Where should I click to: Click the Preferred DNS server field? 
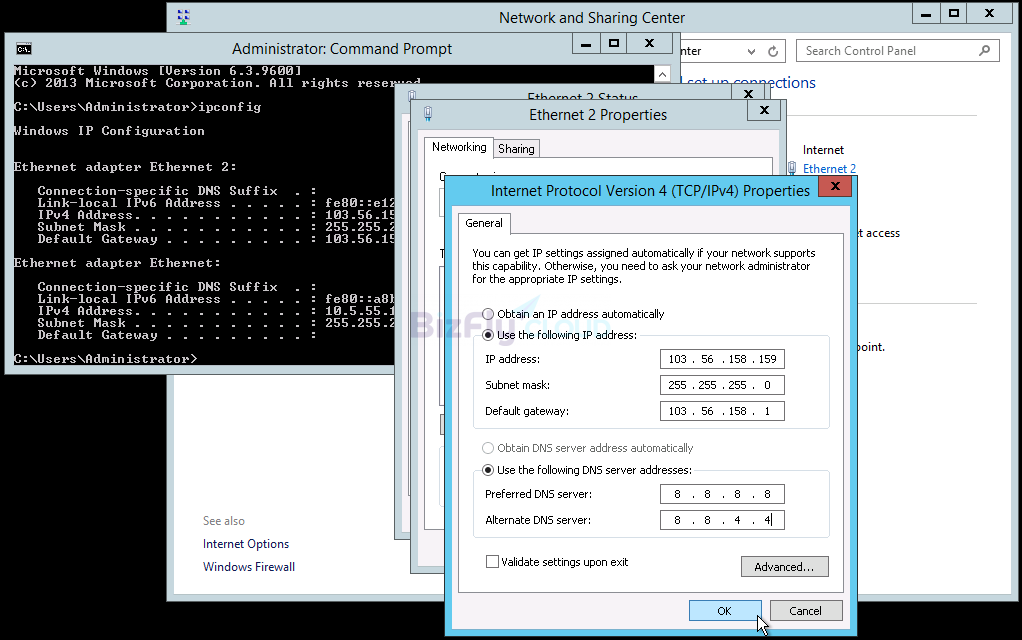coord(722,494)
